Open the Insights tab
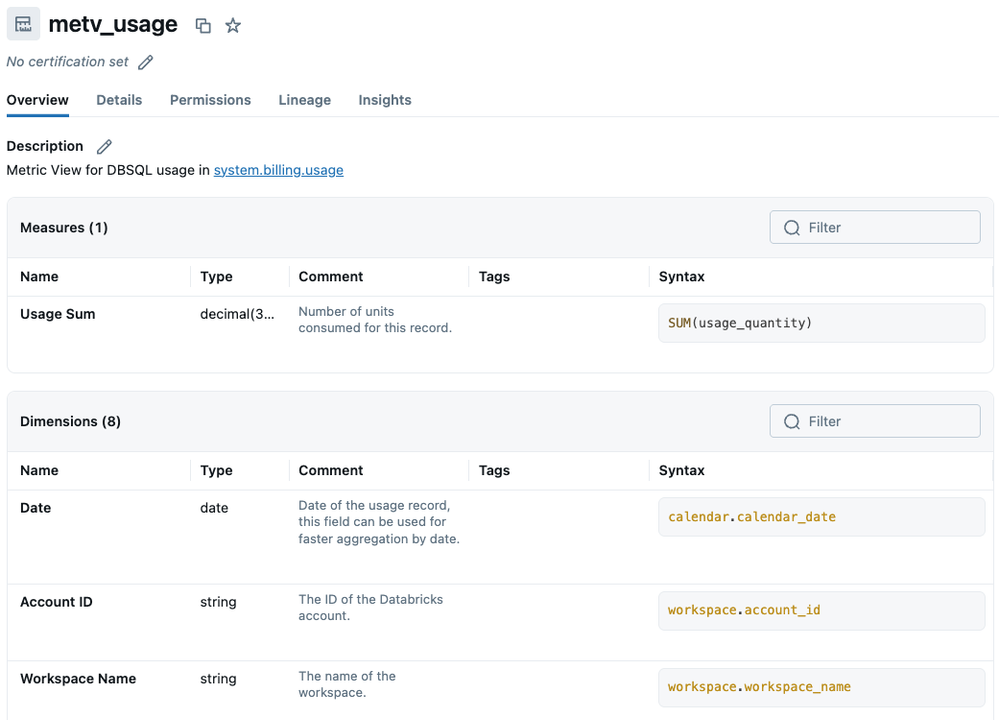The image size is (999, 720). [x=384, y=99]
